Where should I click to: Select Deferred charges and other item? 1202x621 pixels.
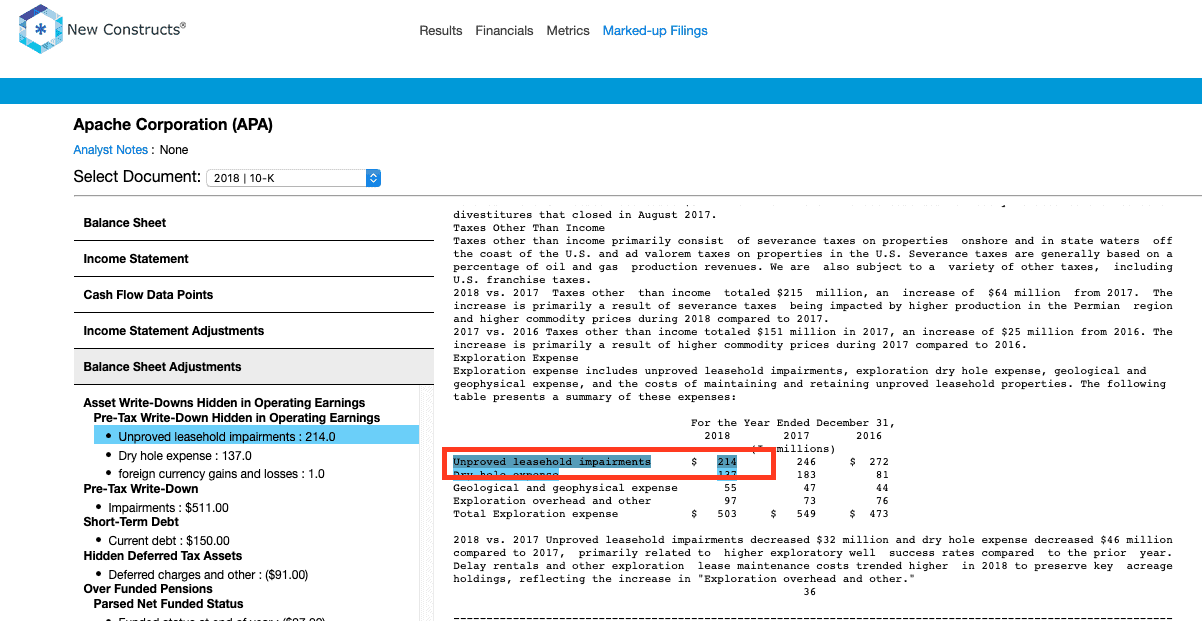coord(208,575)
